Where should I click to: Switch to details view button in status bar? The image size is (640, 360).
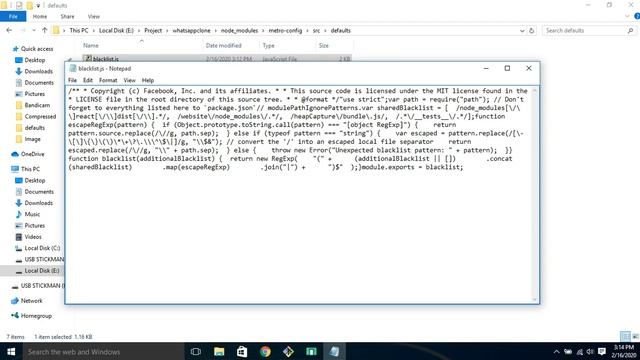pos(625,336)
